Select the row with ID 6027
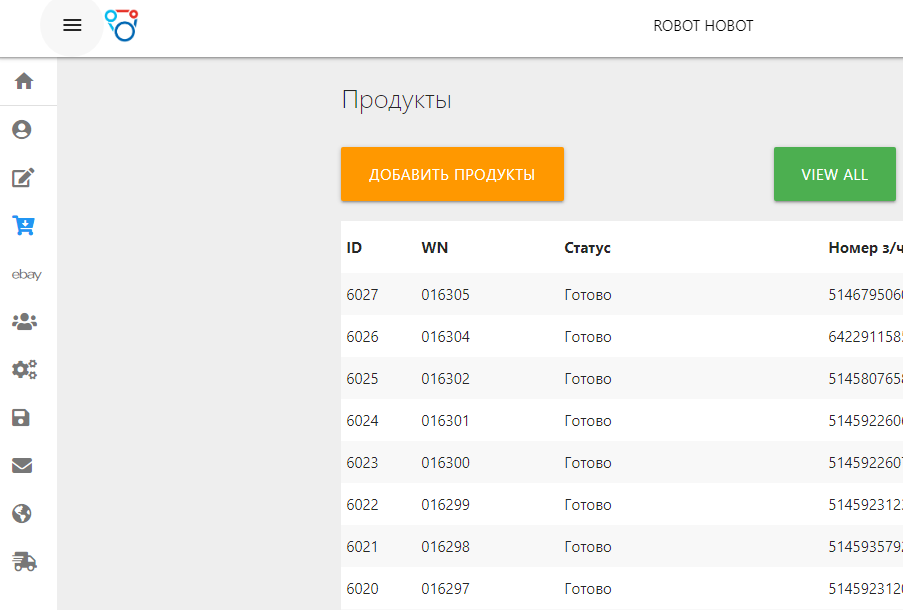 pos(361,294)
